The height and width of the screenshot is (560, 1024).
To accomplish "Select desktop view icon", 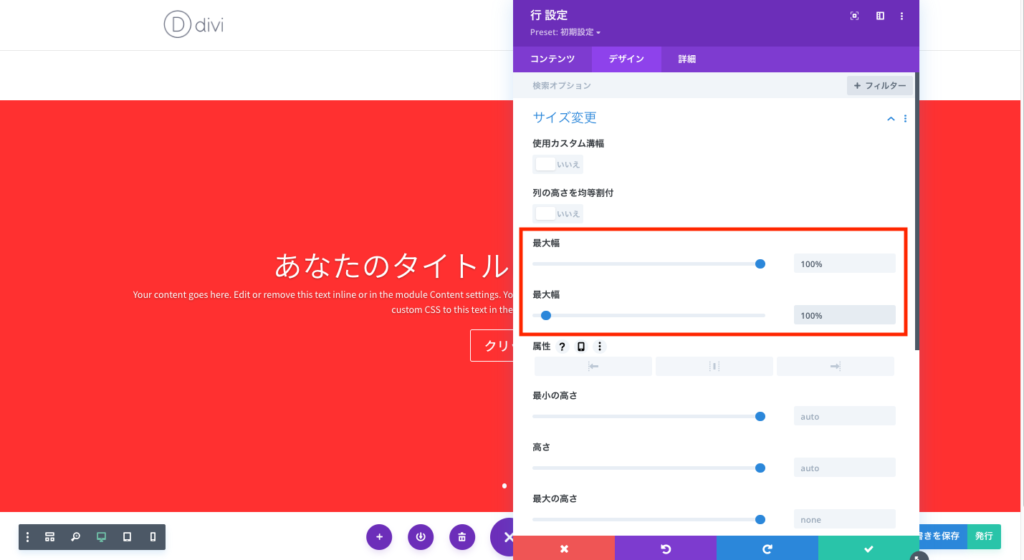I will point(101,537).
